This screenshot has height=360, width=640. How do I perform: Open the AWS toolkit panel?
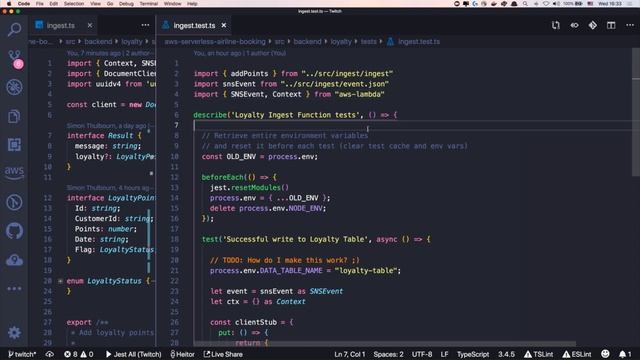point(14,173)
